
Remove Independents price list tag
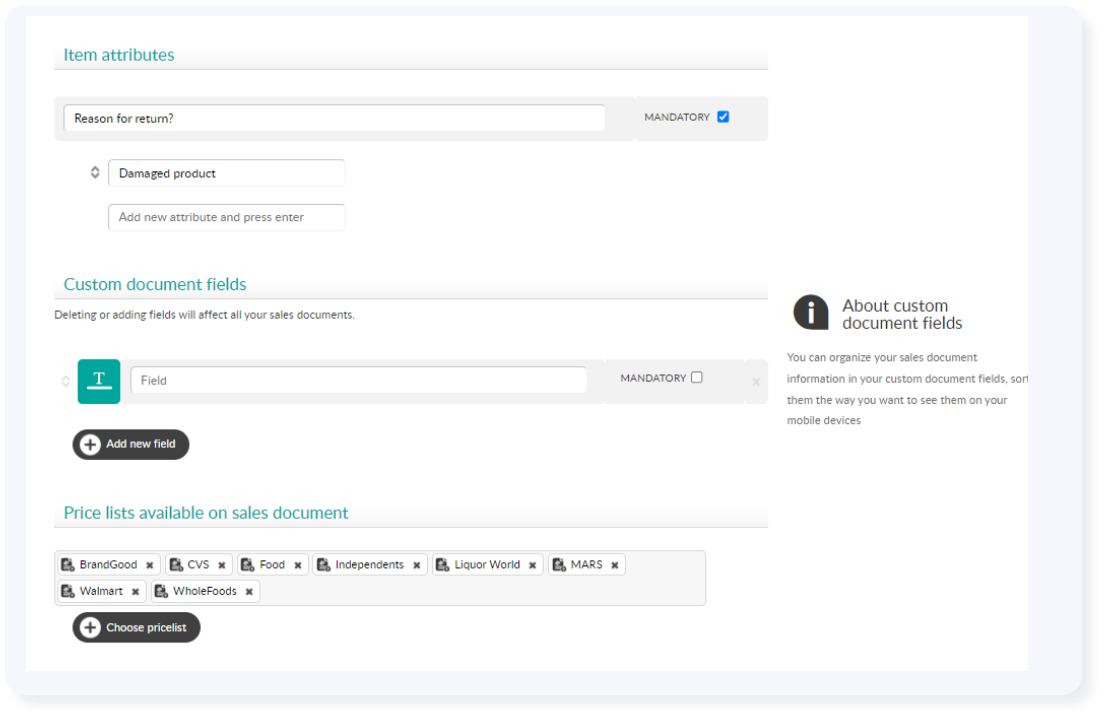tap(417, 565)
